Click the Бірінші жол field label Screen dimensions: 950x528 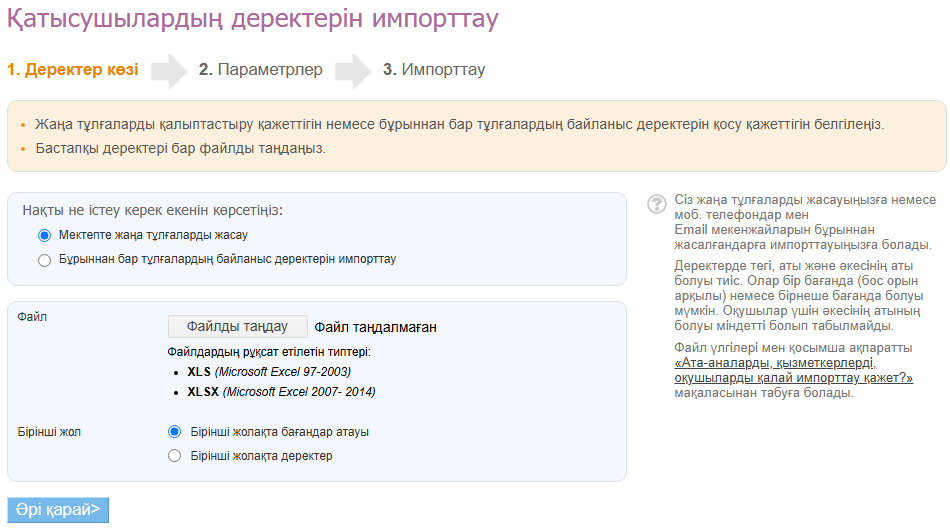49,432
